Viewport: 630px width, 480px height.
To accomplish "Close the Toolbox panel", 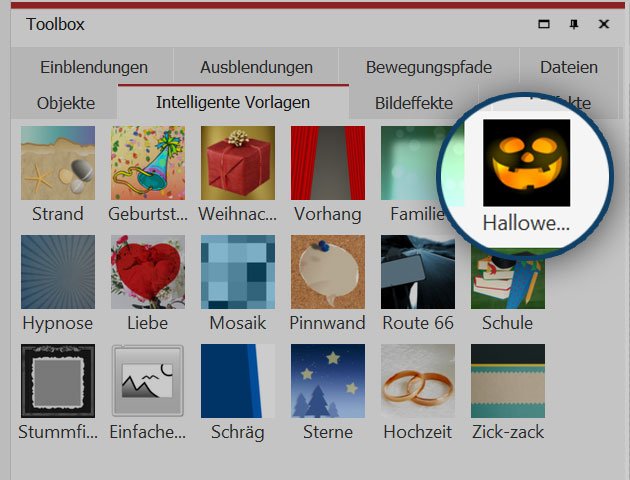I will point(603,24).
